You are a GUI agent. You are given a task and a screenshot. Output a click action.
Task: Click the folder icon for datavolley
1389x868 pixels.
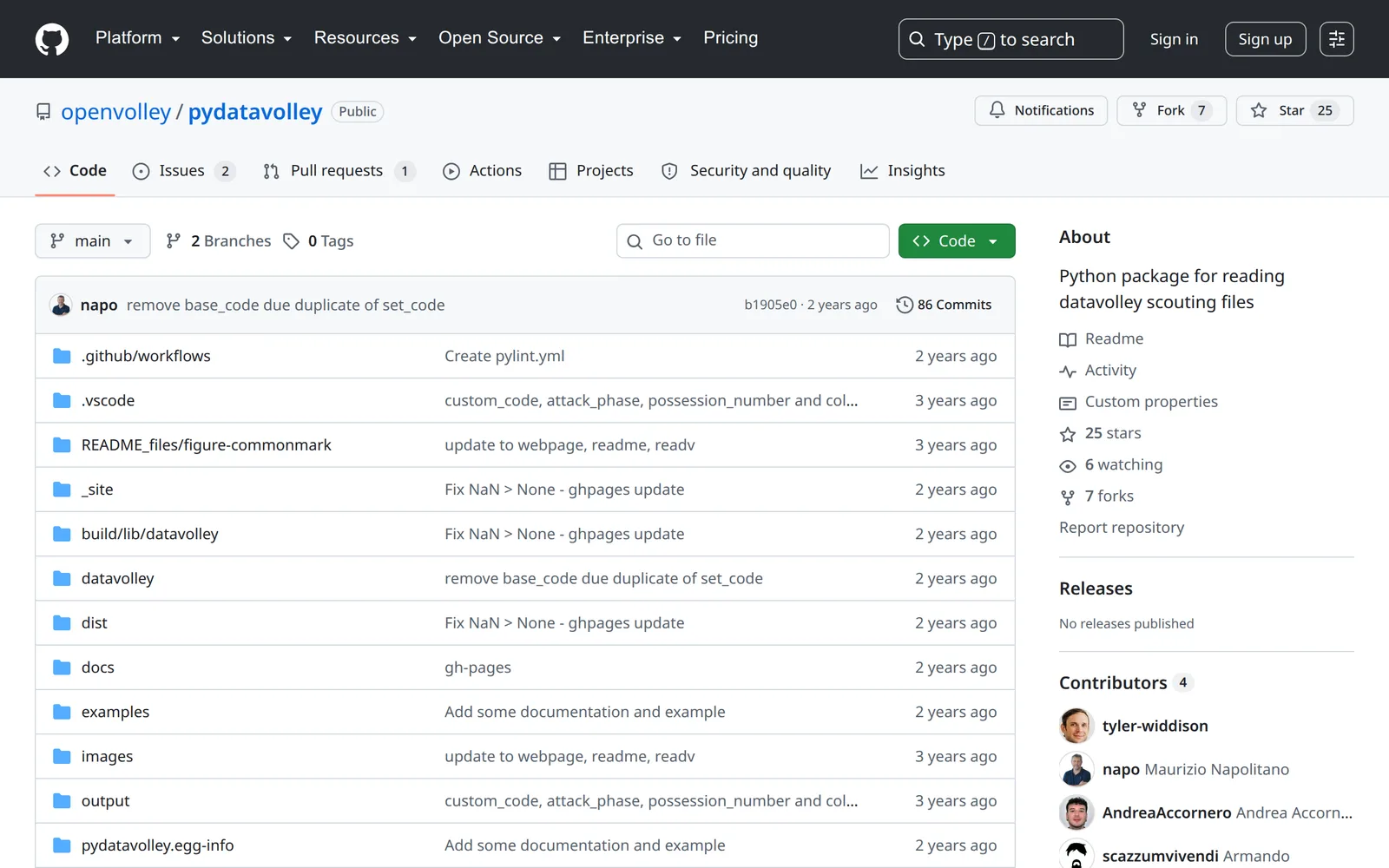(x=62, y=578)
